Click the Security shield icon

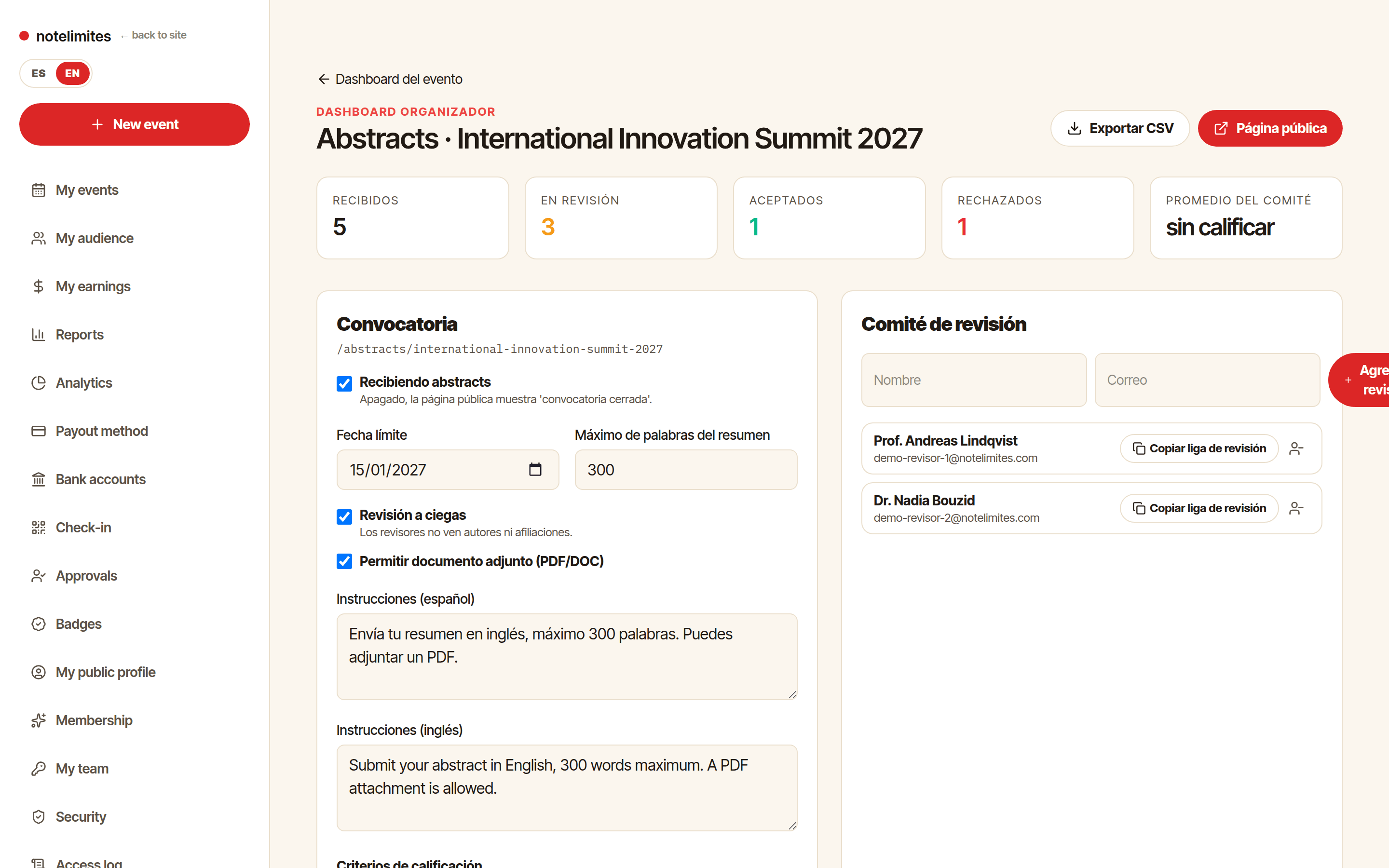click(x=39, y=817)
